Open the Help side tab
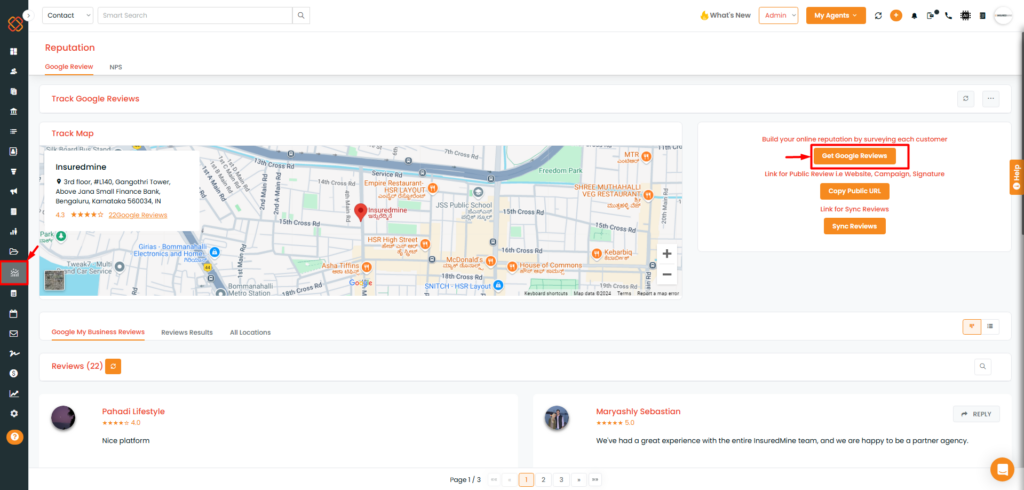This screenshot has height=490, width=1024. 1016,176
